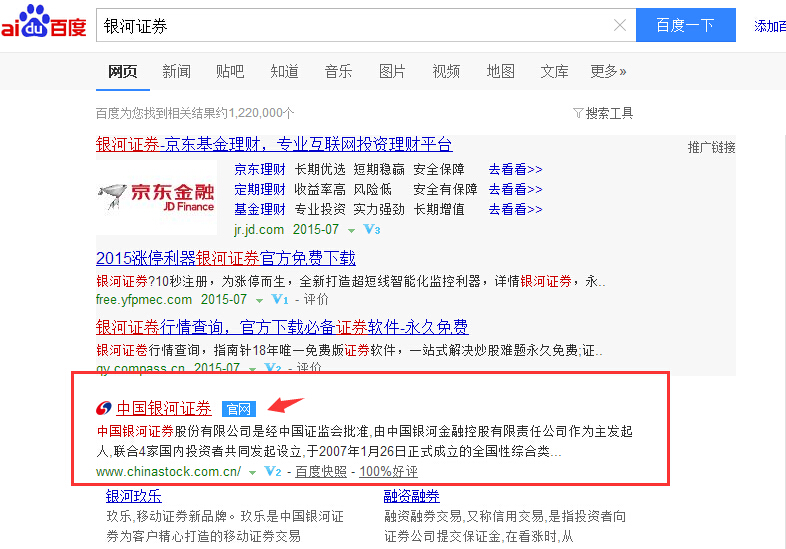Click the V1 badge beside free.yfpmec.com

point(280,299)
